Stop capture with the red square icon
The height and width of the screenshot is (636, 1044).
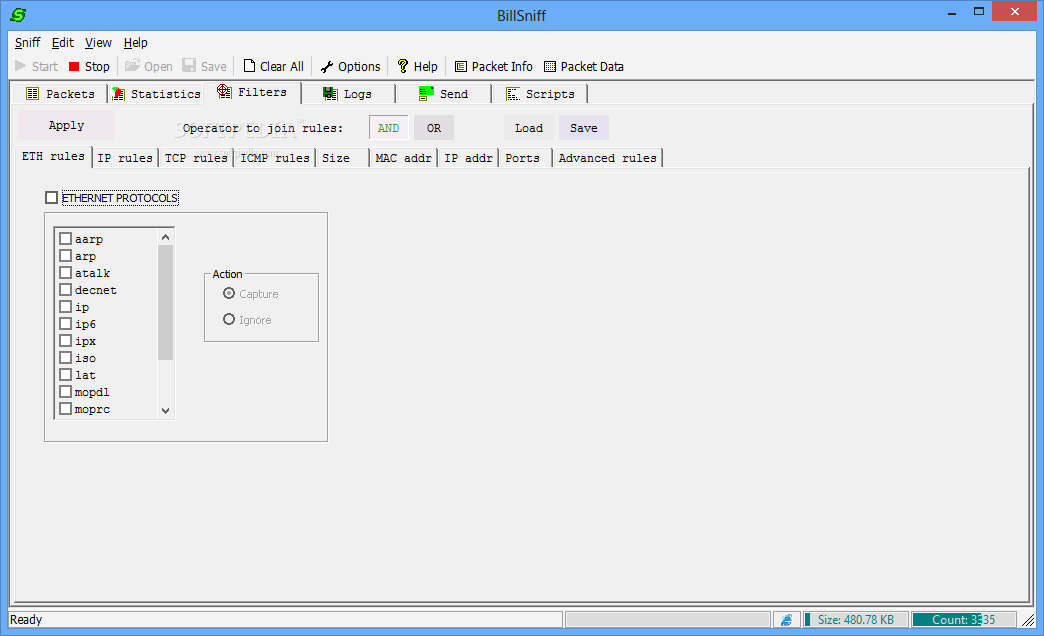click(74, 67)
